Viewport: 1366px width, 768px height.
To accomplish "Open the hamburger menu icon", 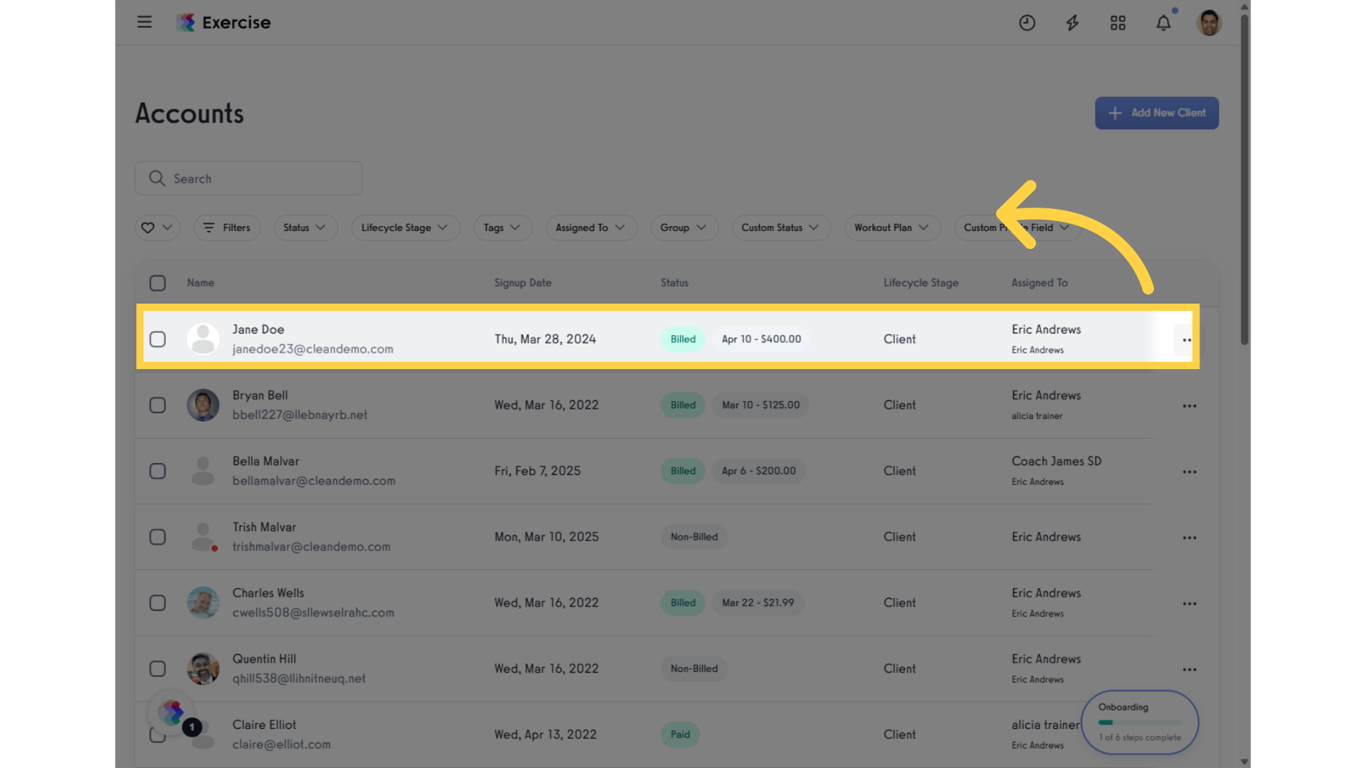I will [144, 21].
